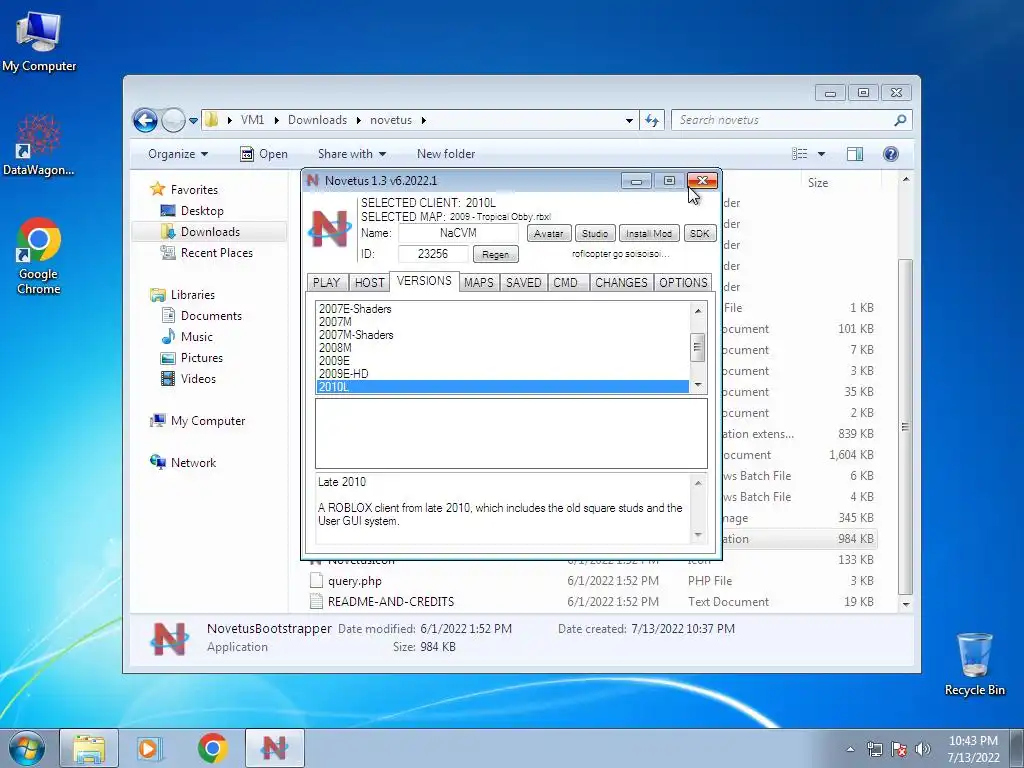Viewport: 1024px width, 768px height.
Task: Expand the novetus breadcrumb arrow
Action: (424, 120)
